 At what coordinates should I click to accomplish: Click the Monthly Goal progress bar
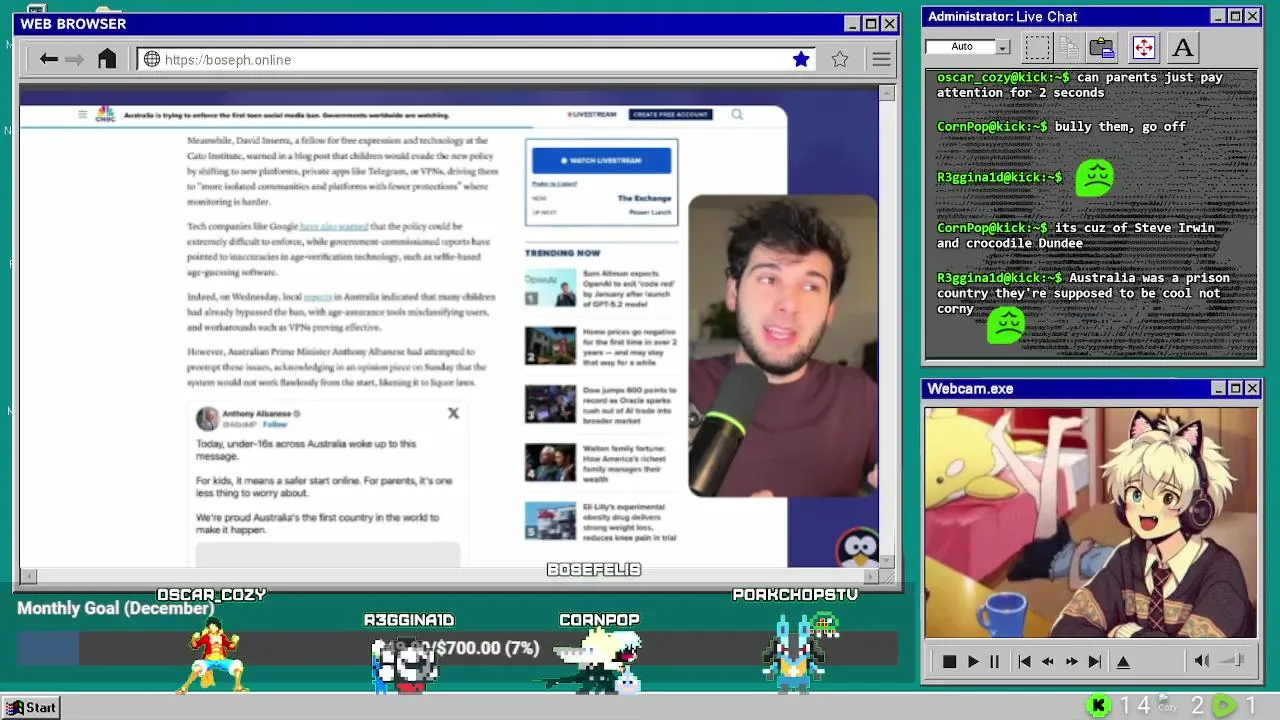click(457, 648)
